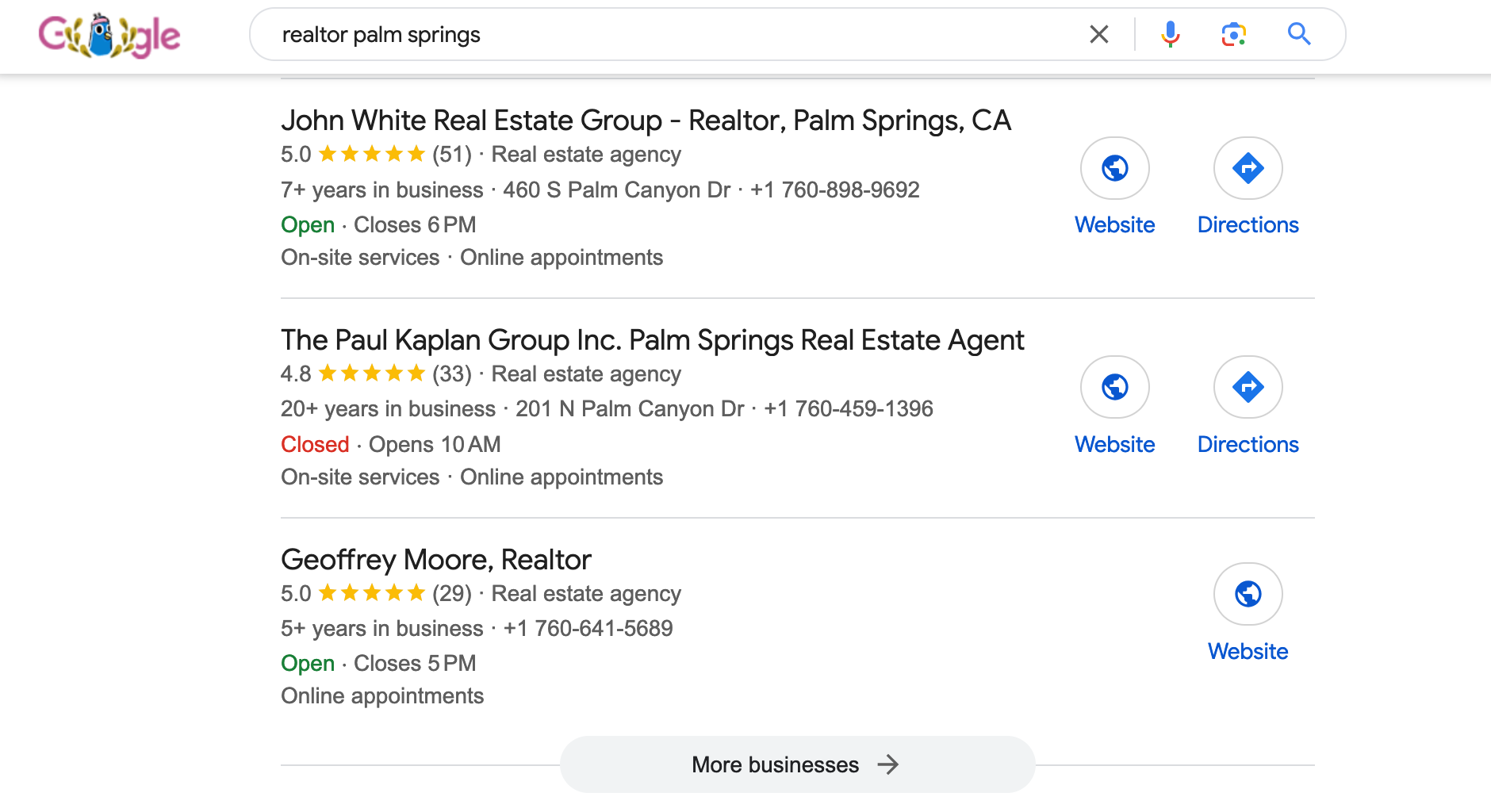Image resolution: width=1491 pixels, height=812 pixels.
Task: Click John White's 51 reviews star rating
Action: 376,155
